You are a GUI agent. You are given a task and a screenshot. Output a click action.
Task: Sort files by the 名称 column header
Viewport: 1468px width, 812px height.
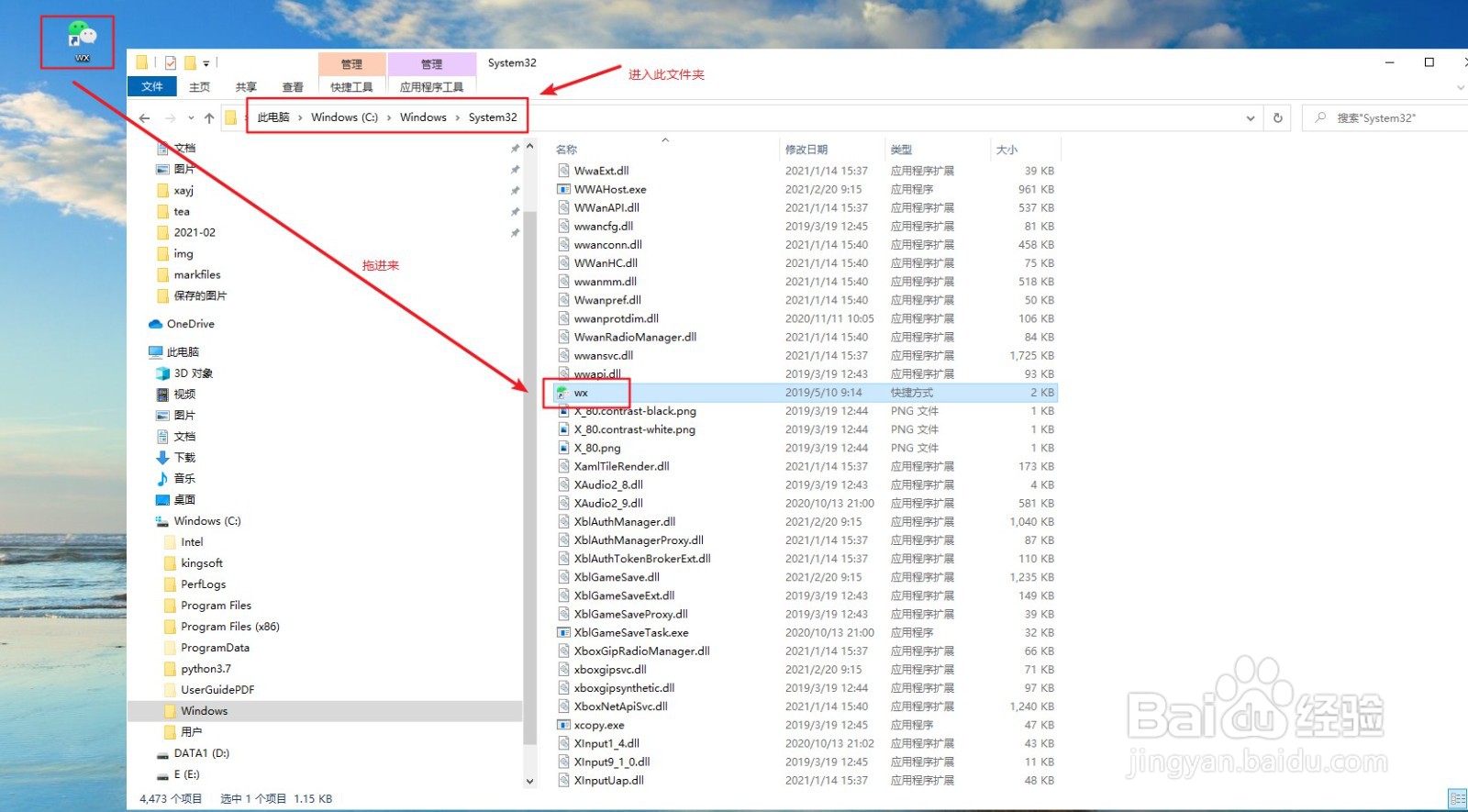point(663,150)
